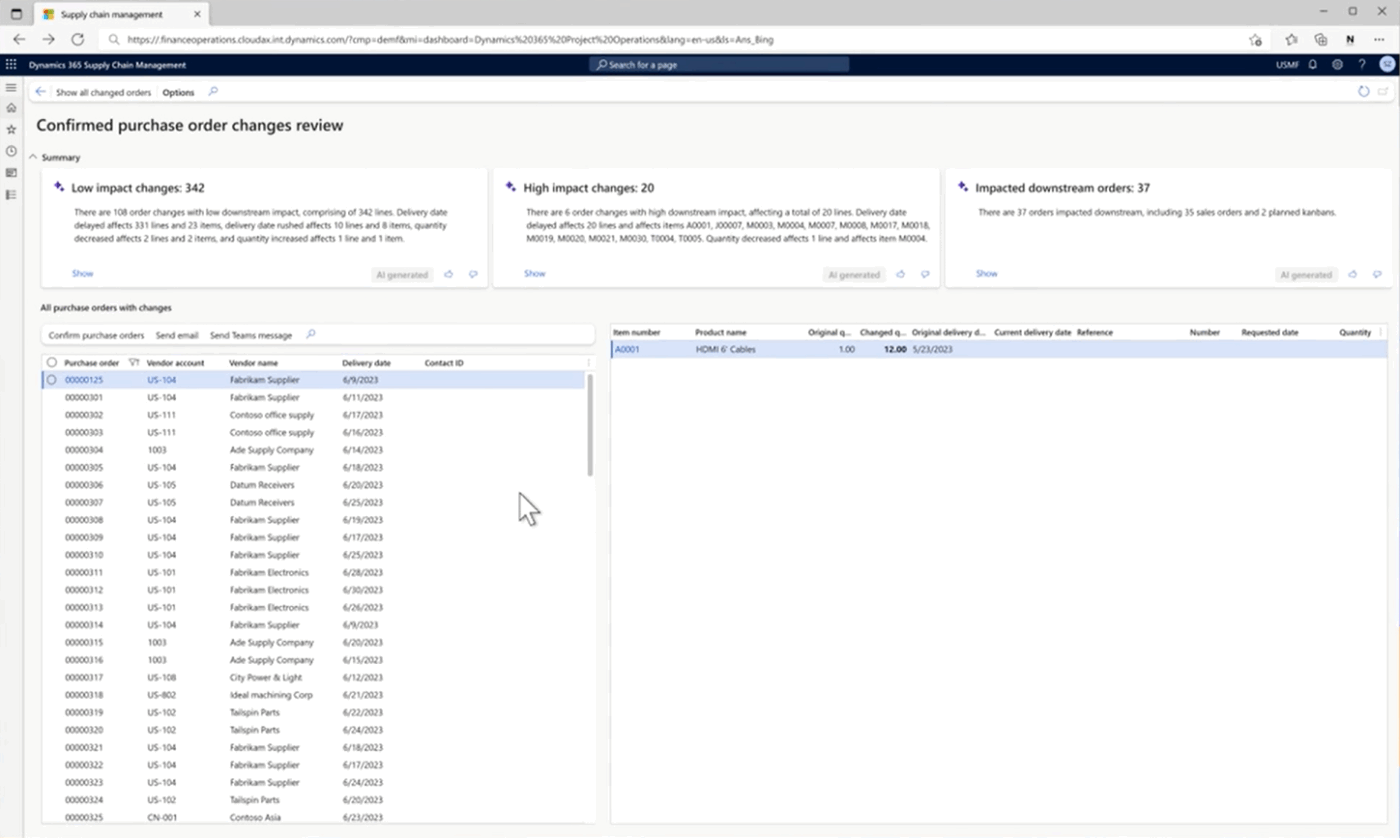Click the browser back arrow
The image size is (1400, 838).
point(19,39)
